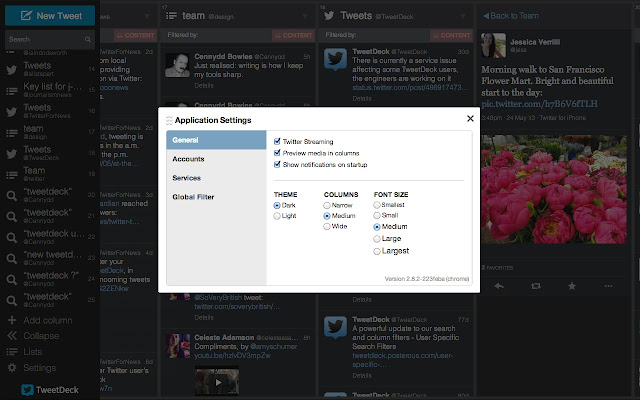Screen dimensions: 640x400
Task: Open pic.twitter.com/h7B6V6fTLH link
Action: [539, 104]
